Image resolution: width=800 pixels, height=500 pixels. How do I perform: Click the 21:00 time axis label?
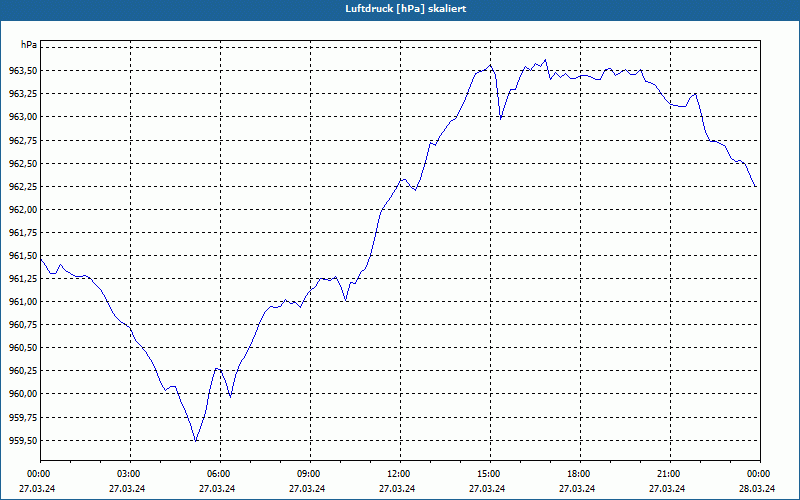pyautogui.click(x=670, y=474)
